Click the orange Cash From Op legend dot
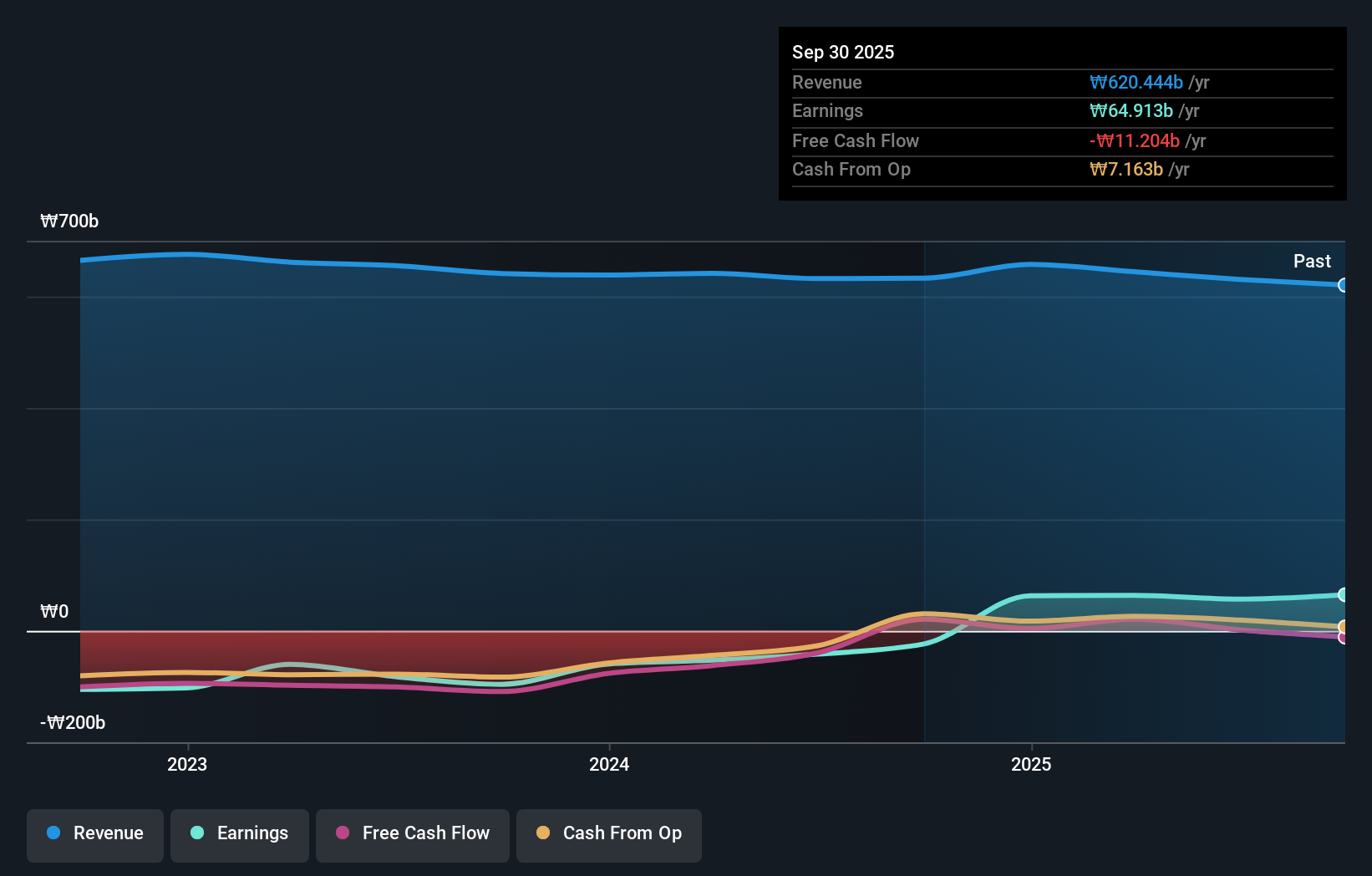1372x876 pixels. pos(543,833)
